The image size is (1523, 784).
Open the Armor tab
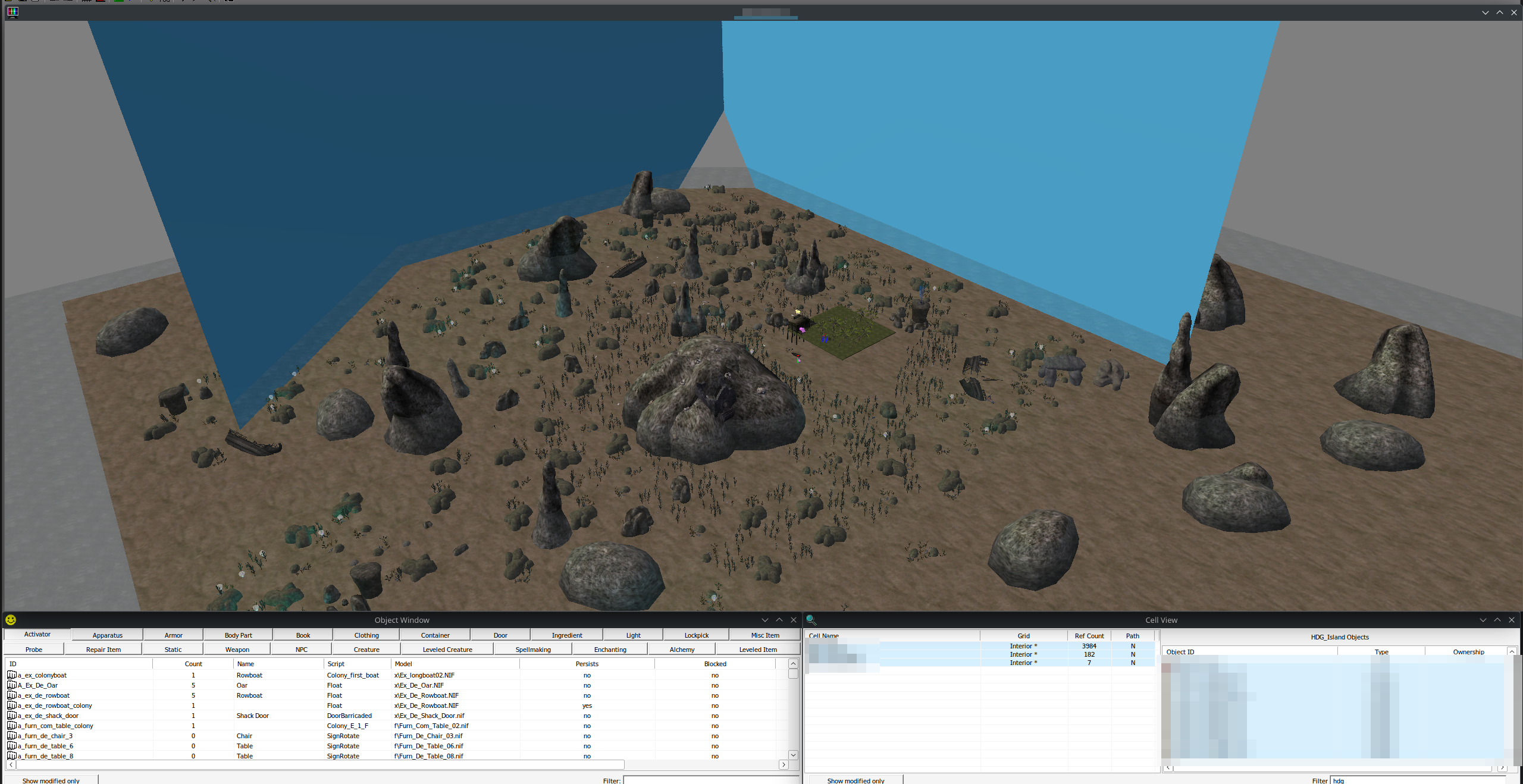tap(173, 635)
